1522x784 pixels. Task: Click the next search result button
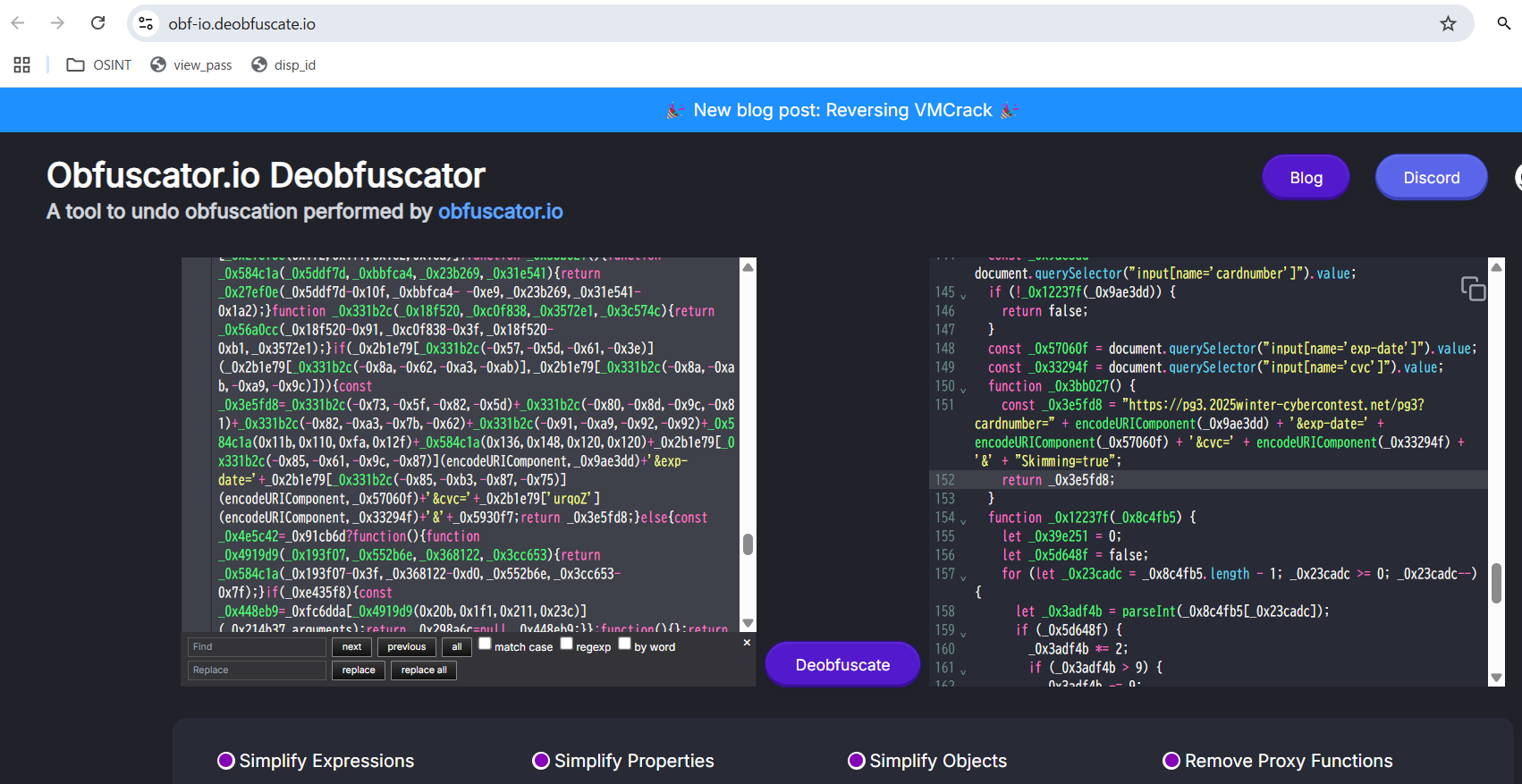tap(351, 646)
